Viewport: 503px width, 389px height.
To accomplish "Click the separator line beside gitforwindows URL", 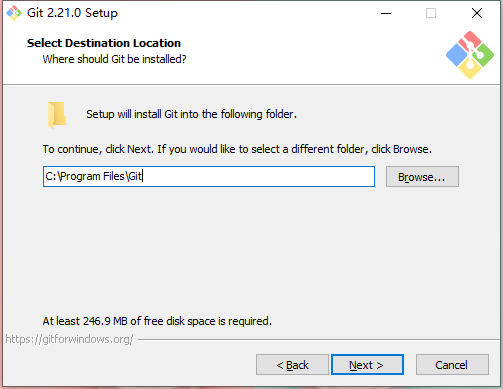I will tap(319, 340).
